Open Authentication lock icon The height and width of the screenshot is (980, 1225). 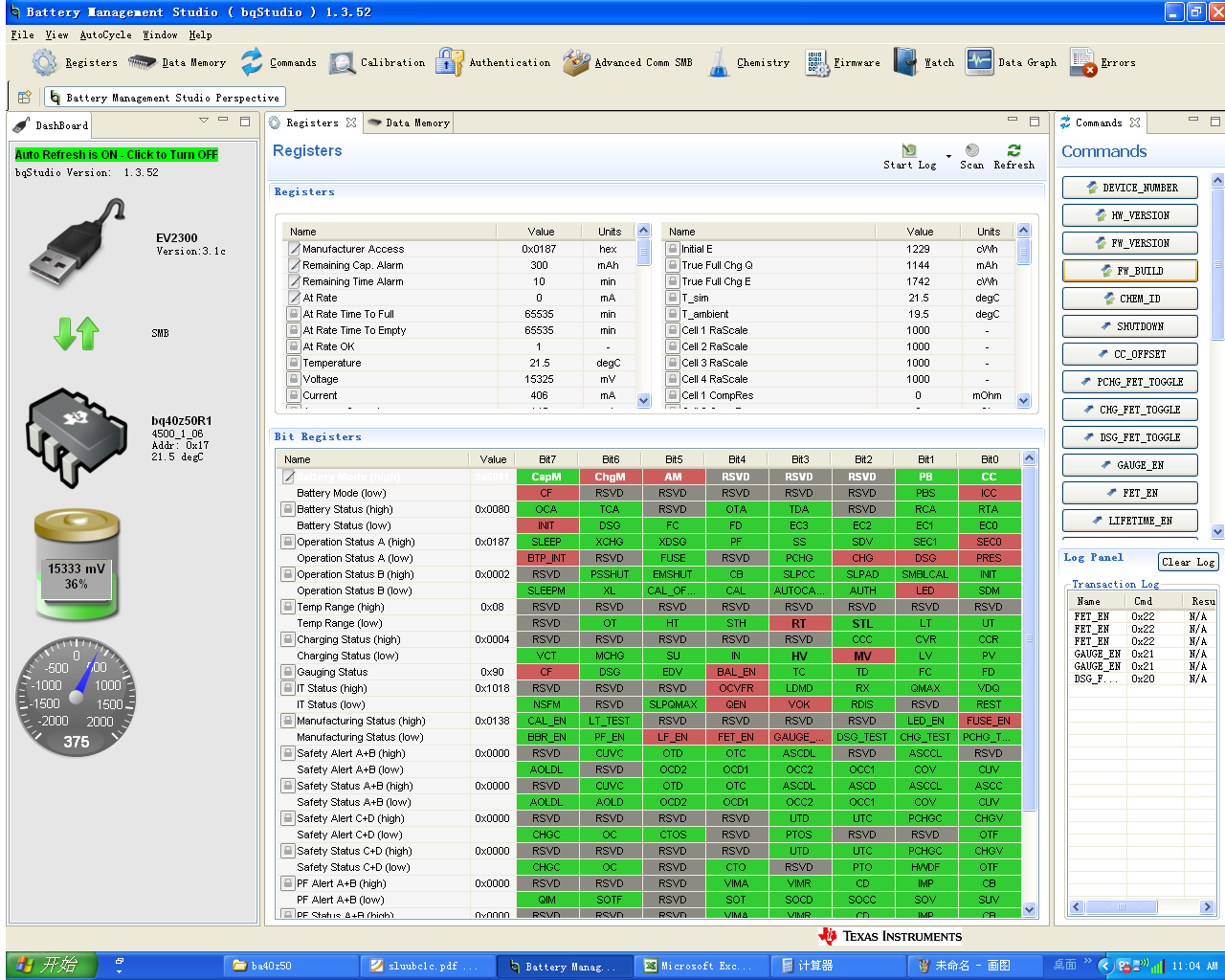tap(449, 63)
